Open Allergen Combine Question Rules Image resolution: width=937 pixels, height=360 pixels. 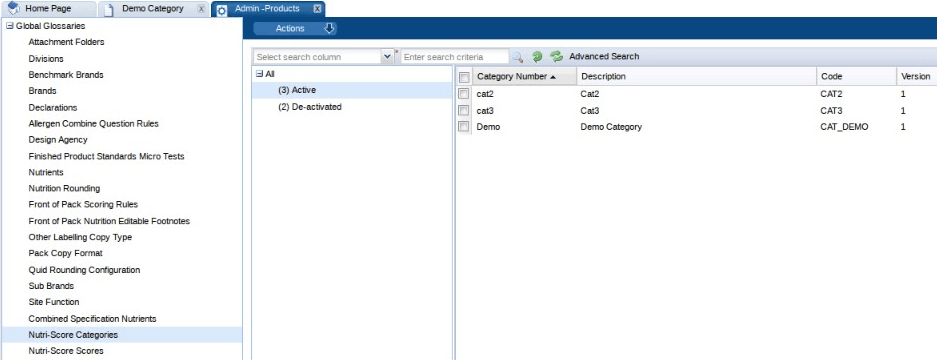pyautogui.click(x=93, y=124)
